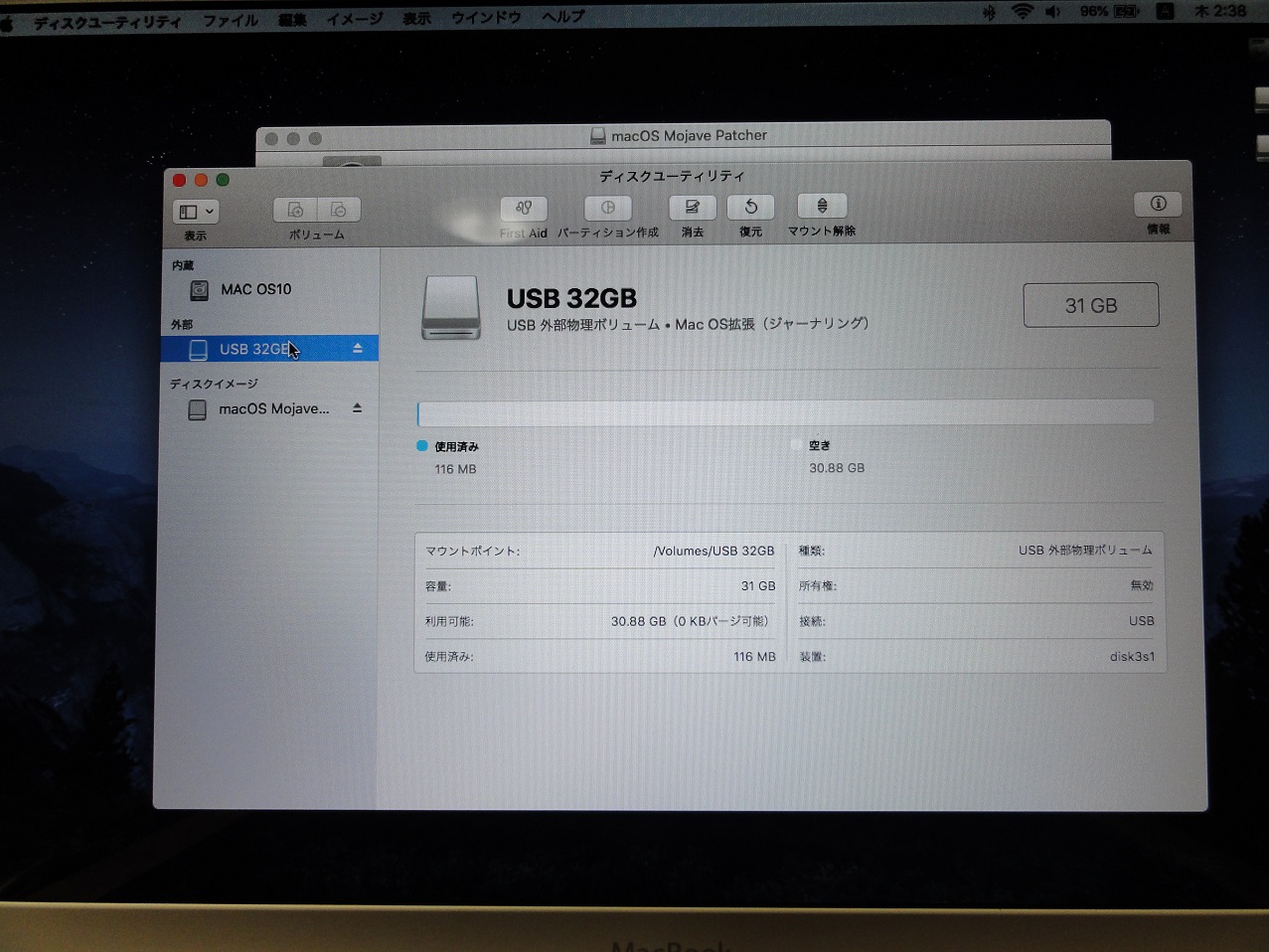Open the ウインドウ menu
This screenshot has width=1269, height=952.
486,18
